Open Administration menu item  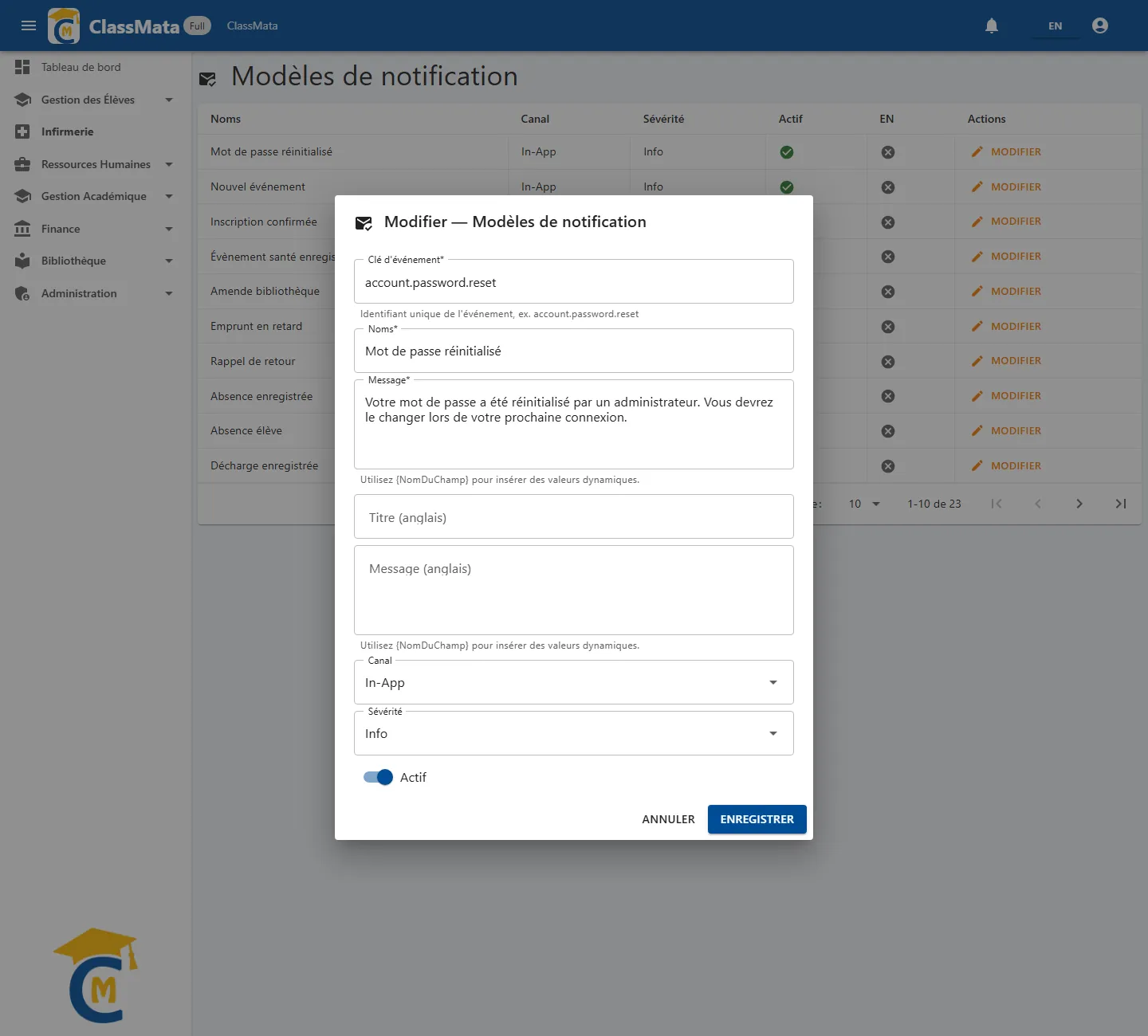coord(94,293)
